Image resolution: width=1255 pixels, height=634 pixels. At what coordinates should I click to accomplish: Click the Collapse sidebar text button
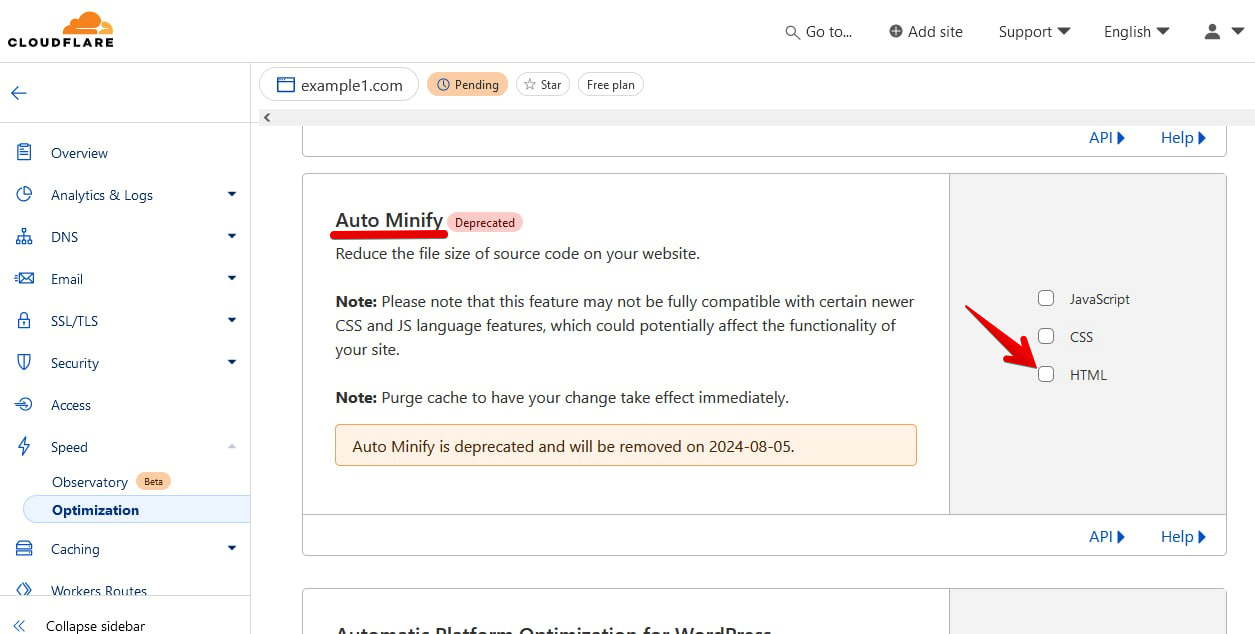pos(95,626)
